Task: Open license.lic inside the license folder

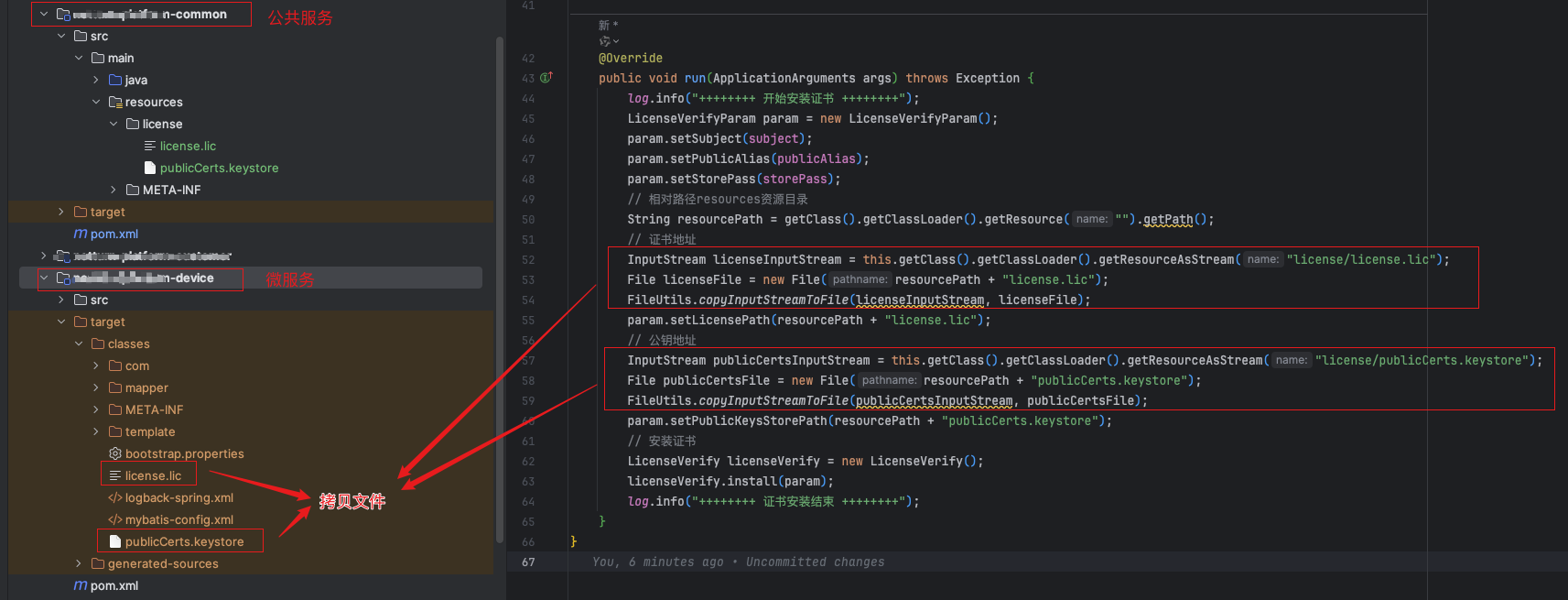Action: tap(188, 146)
